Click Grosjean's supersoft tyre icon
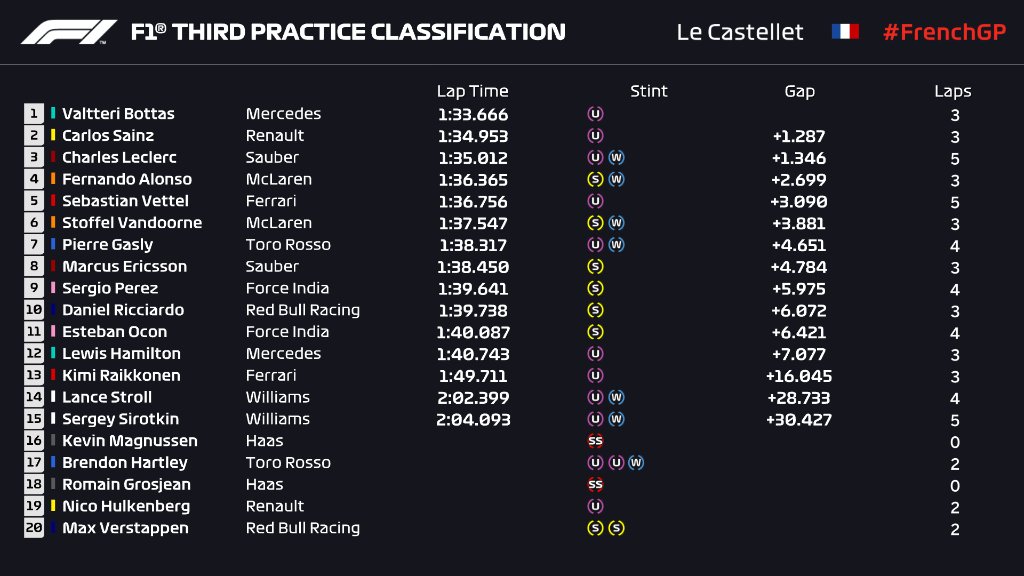Image resolution: width=1024 pixels, height=576 pixels. click(595, 485)
